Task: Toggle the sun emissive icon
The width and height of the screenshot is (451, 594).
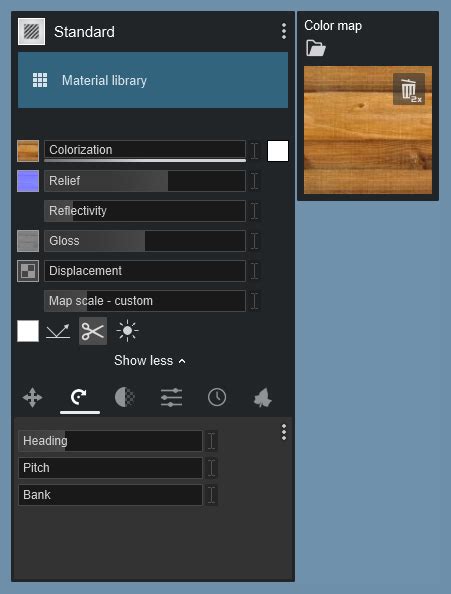Action: click(x=127, y=331)
